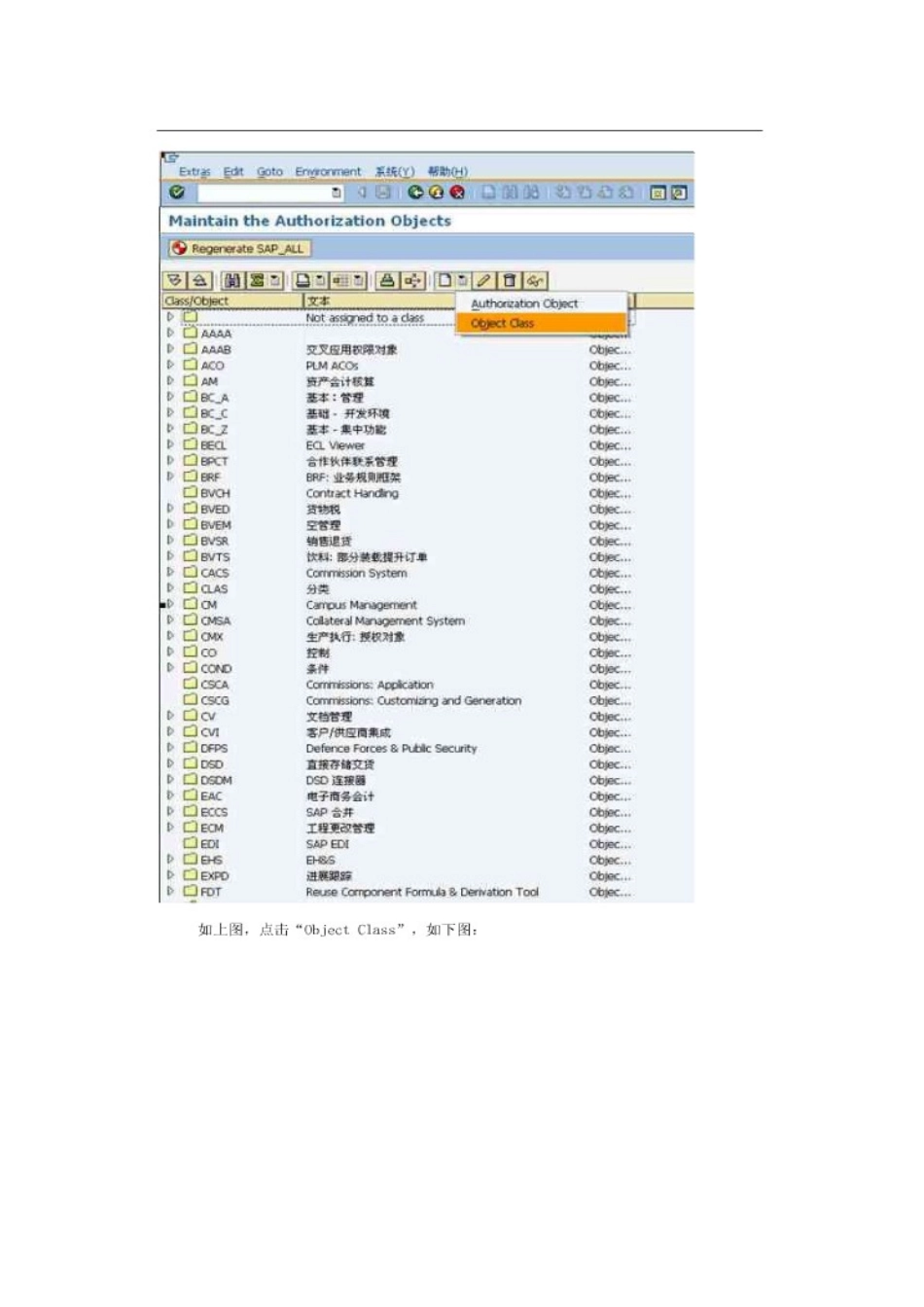Open the 帮助(H) menu
The height and width of the screenshot is (1307, 924).
click(447, 171)
